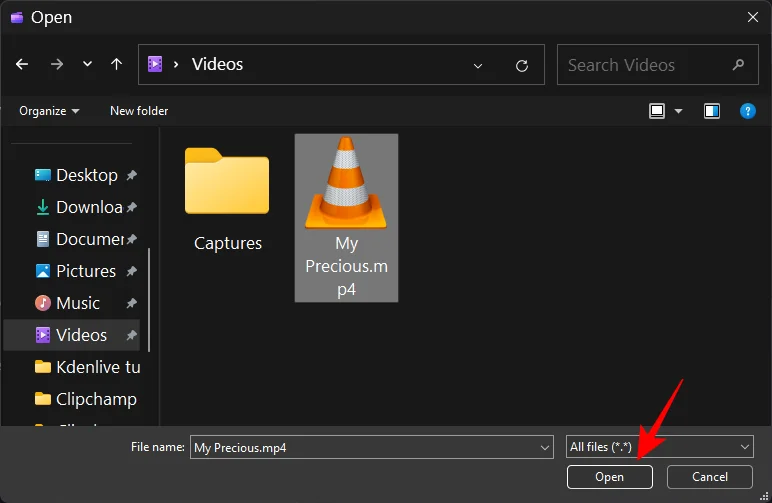Image resolution: width=772 pixels, height=503 pixels.
Task: Select the My Precious.mp4 VLC file
Action: (x=346, y=217)
